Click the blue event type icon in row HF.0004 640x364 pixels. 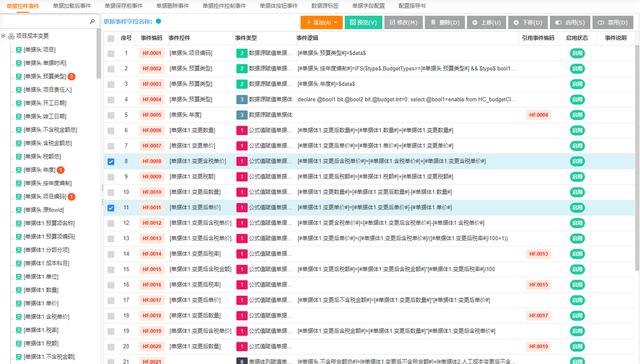[x=242, y=100]
